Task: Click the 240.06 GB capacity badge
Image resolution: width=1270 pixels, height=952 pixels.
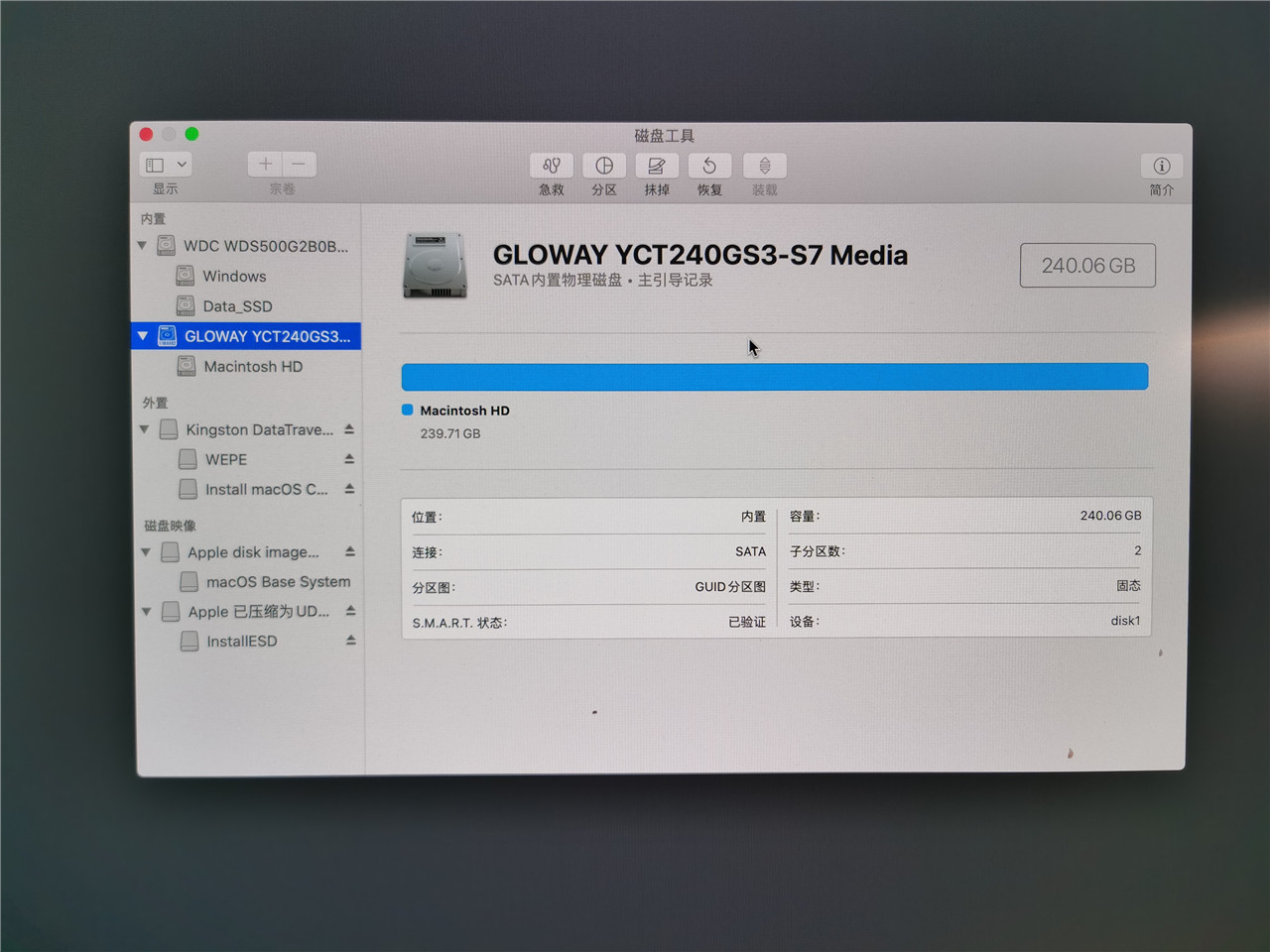Action: tap(1087, 265)
